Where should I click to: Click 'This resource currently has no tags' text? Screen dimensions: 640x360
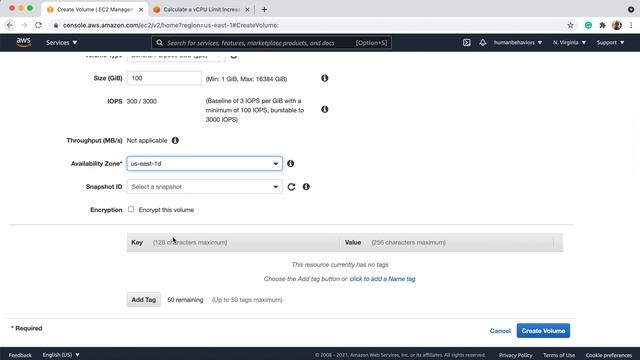[x=340, y=264]
